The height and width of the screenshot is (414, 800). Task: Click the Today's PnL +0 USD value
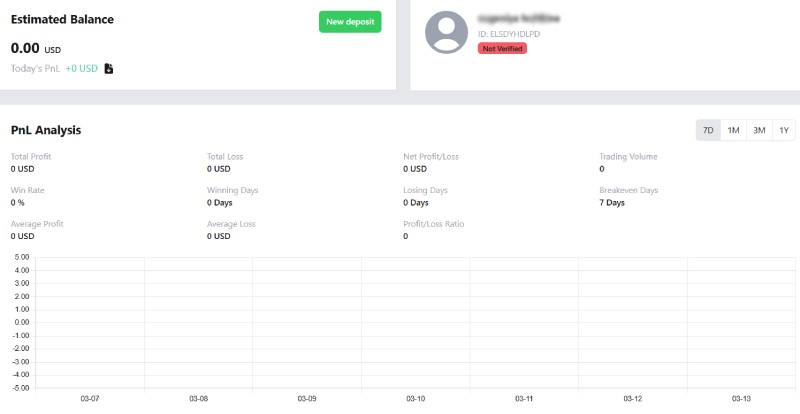[x=81, y=68]
